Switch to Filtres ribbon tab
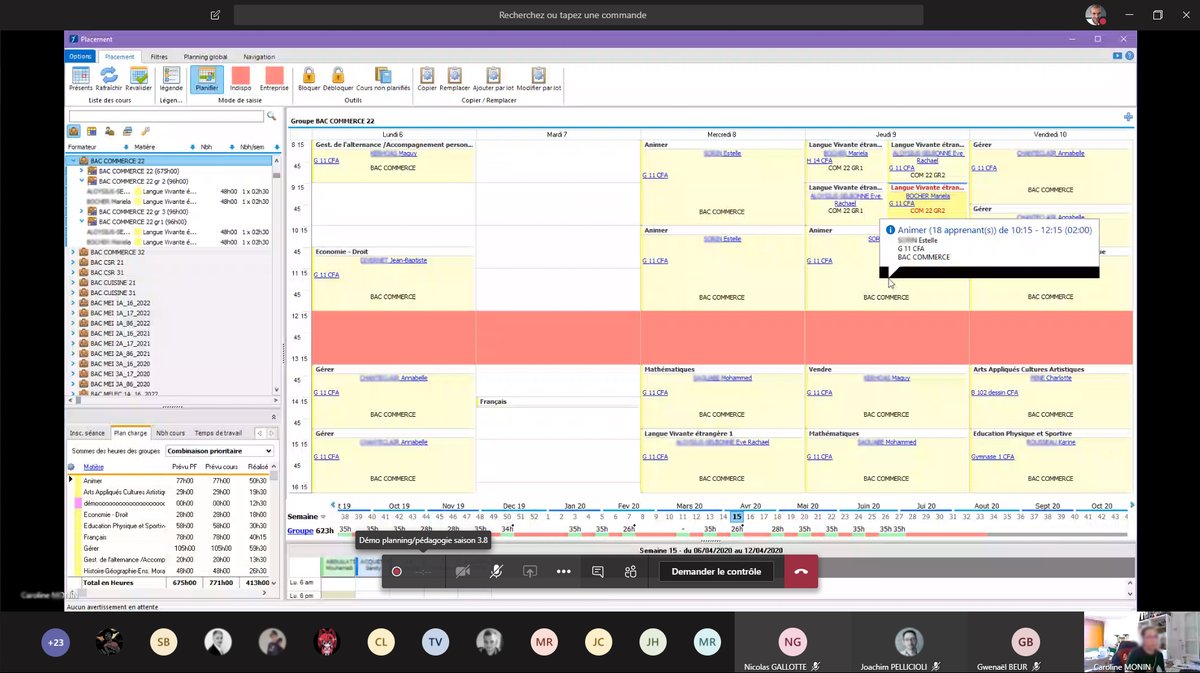The height and width of the screenshot is (673, 1200). 159,57
